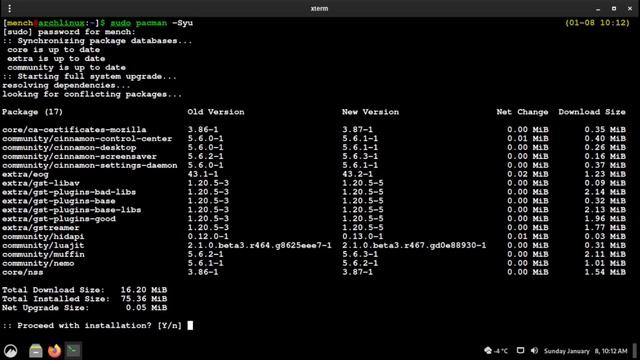Image resolution: width=640 pixels, height=360 pixels.
Task: Click 'extra/gst-libav' package name
Action: (x=40, y=183)
